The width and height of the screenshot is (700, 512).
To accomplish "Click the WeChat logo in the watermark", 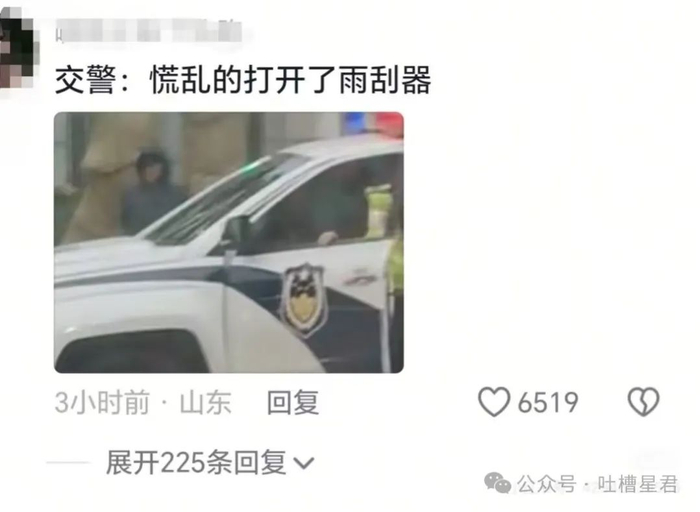I will [497, 483].
